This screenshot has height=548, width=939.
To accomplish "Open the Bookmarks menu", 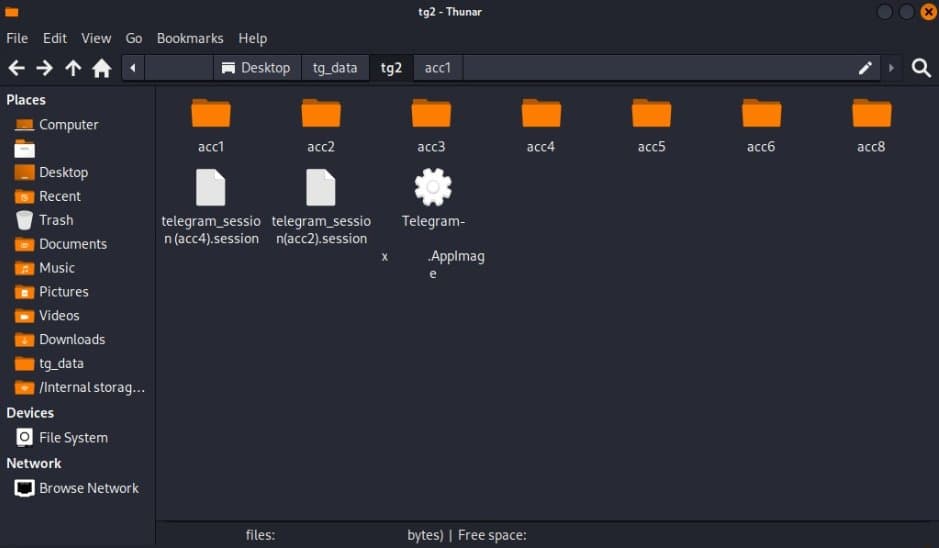I will (190, 38).
